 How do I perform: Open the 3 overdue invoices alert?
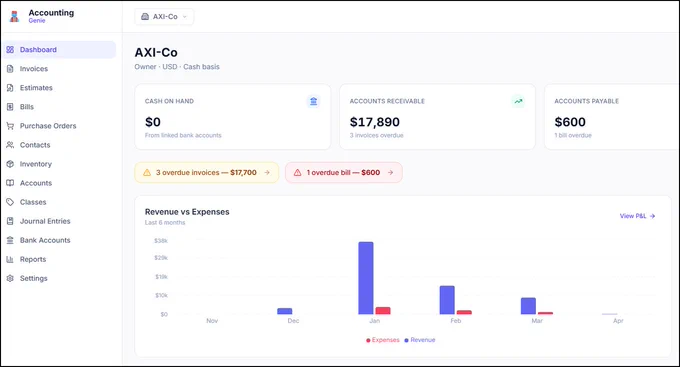[206, 173]
